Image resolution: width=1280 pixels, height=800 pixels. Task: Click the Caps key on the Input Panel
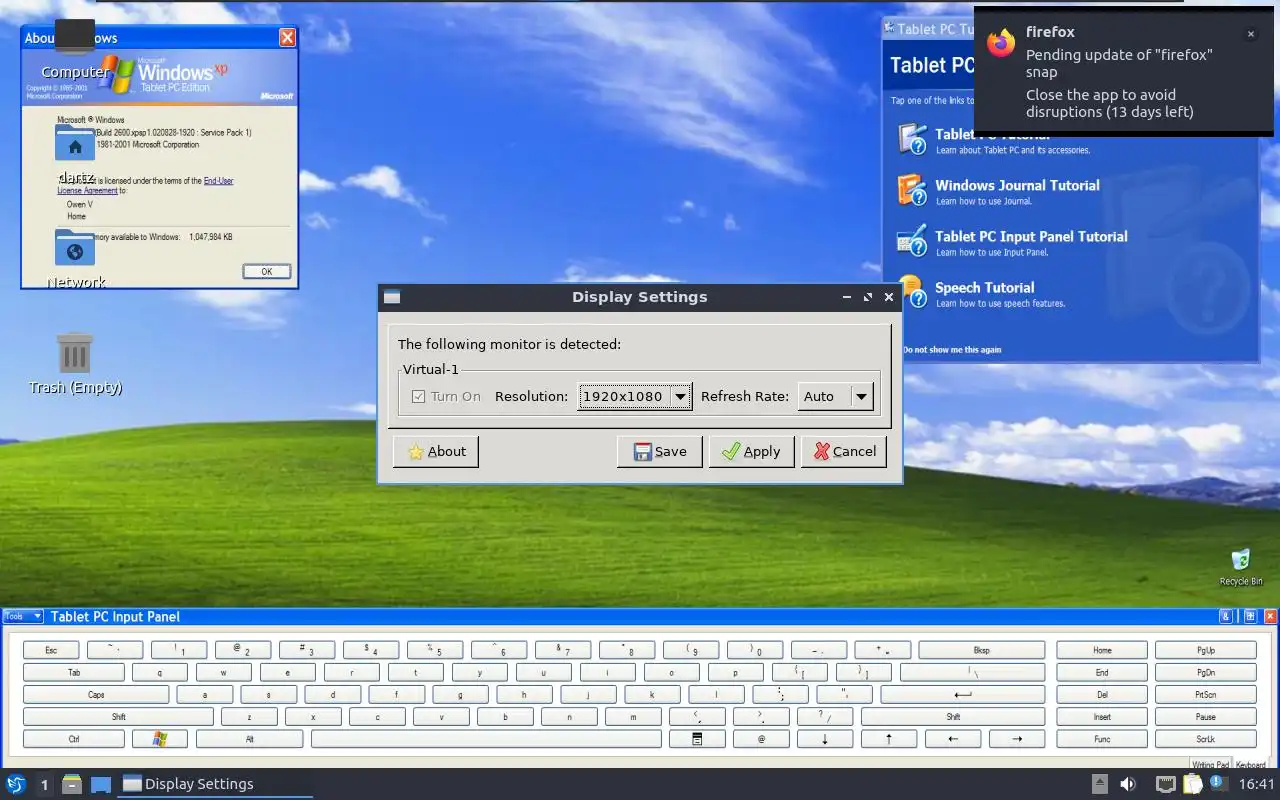point(96,694)
